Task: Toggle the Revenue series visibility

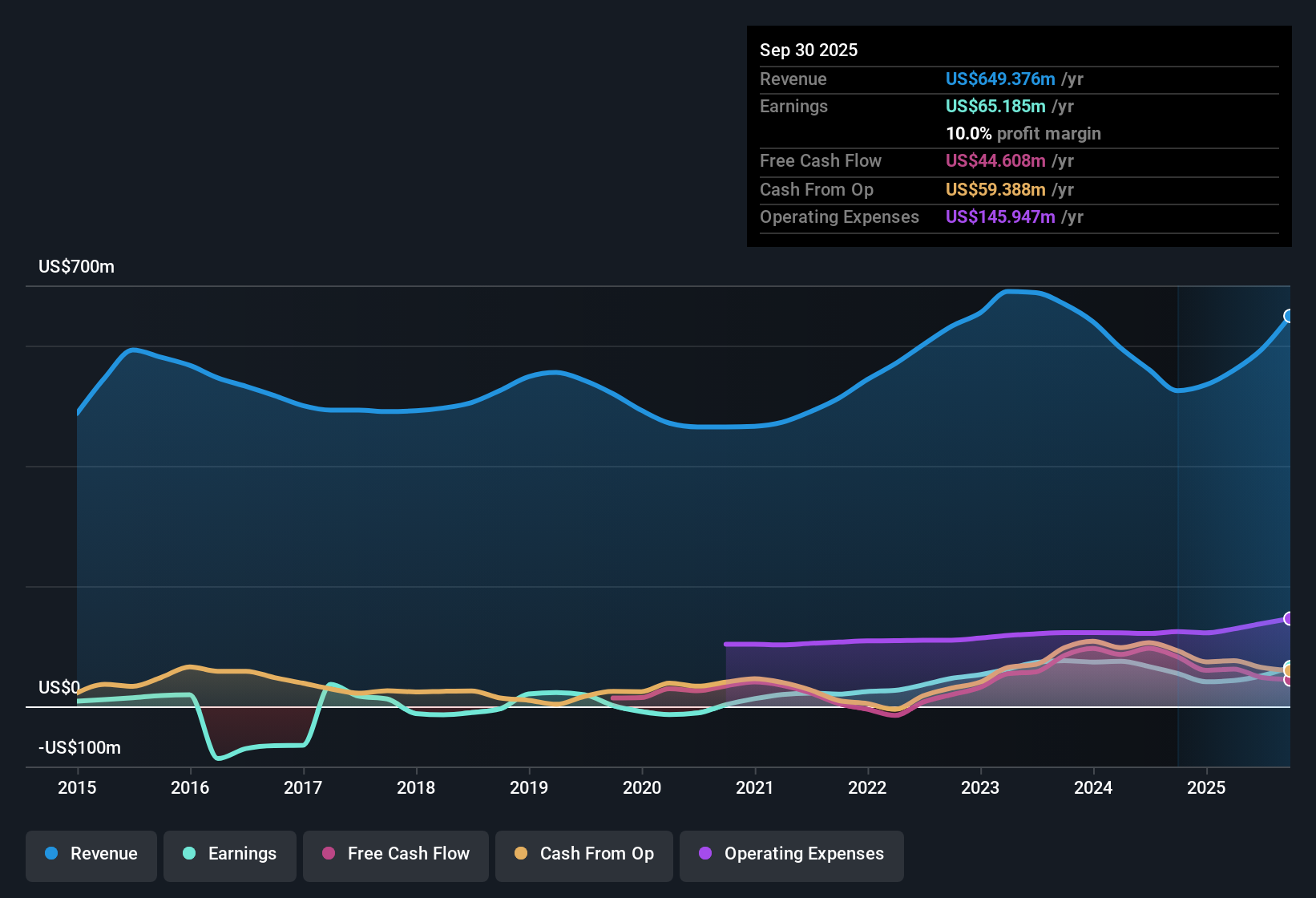Action: (91, 855)
